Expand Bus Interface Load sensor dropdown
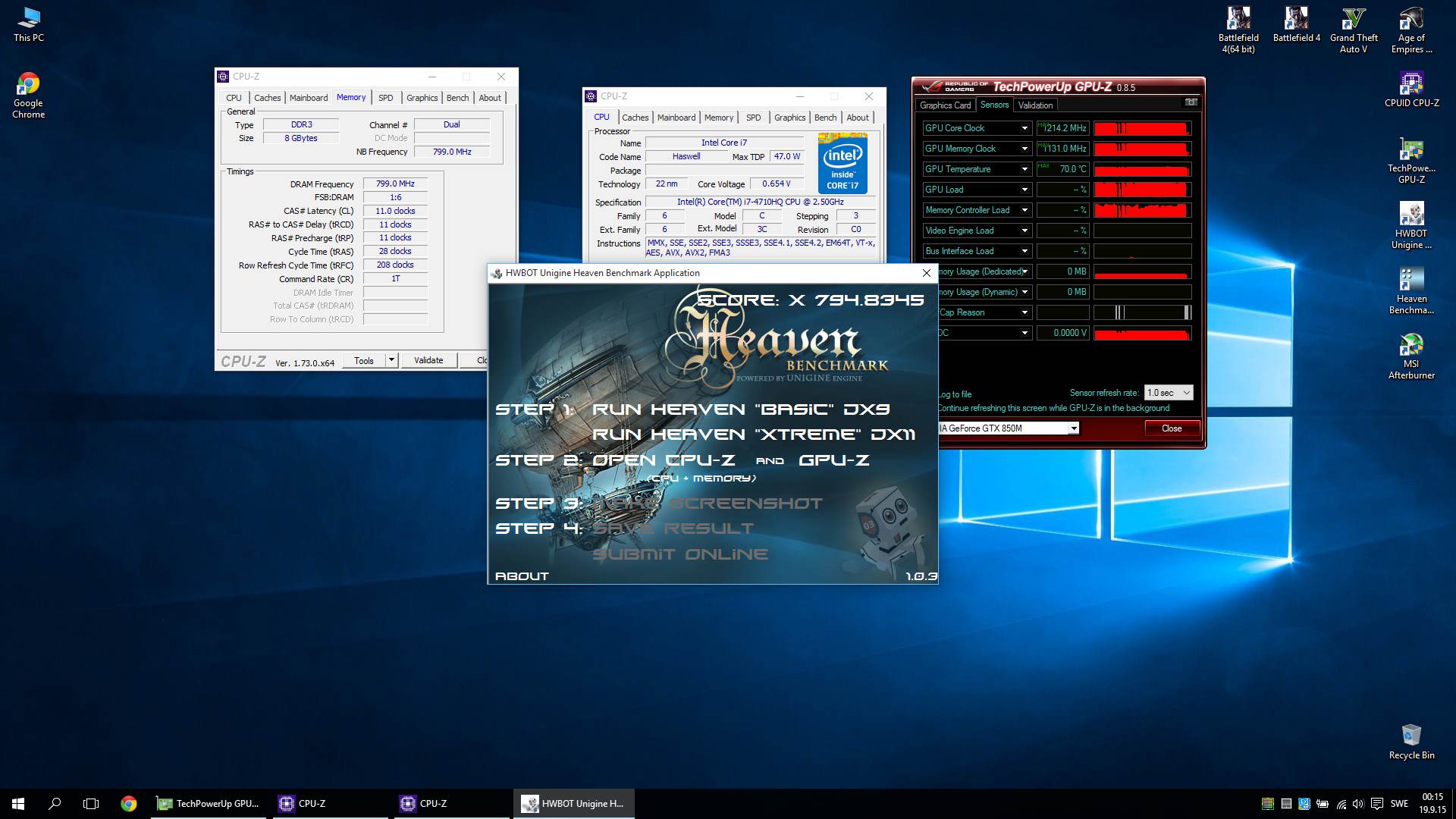 click(x=1025, y=251)
